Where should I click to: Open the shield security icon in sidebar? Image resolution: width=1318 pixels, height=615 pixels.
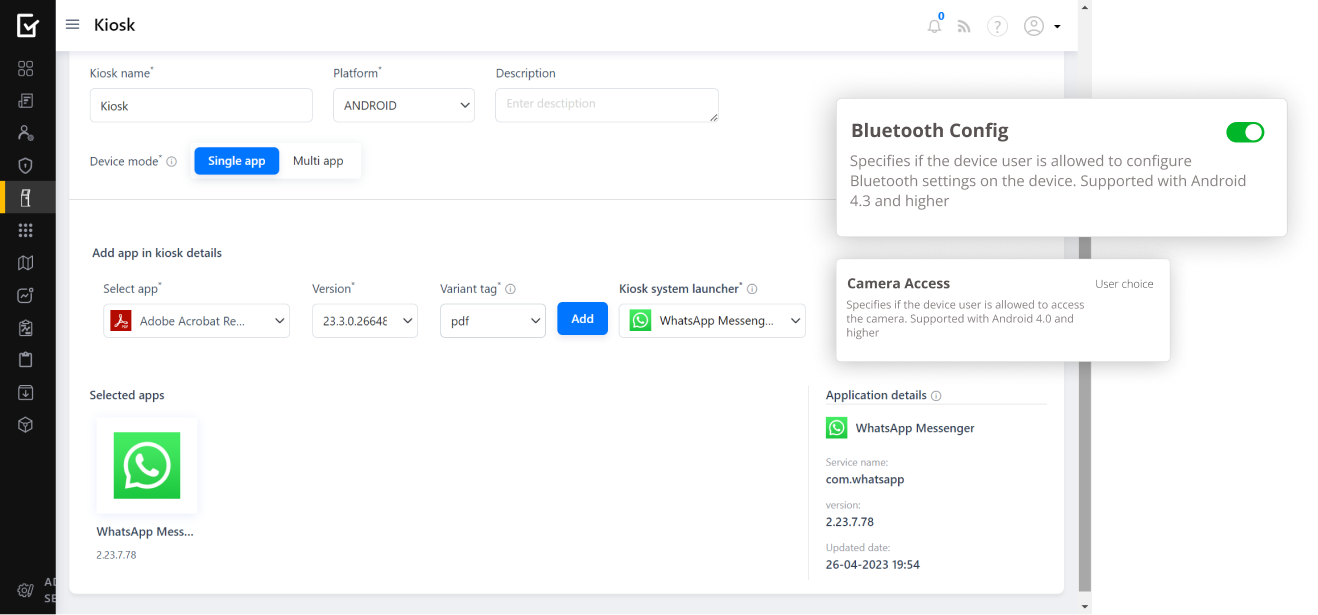click(26, 166)
